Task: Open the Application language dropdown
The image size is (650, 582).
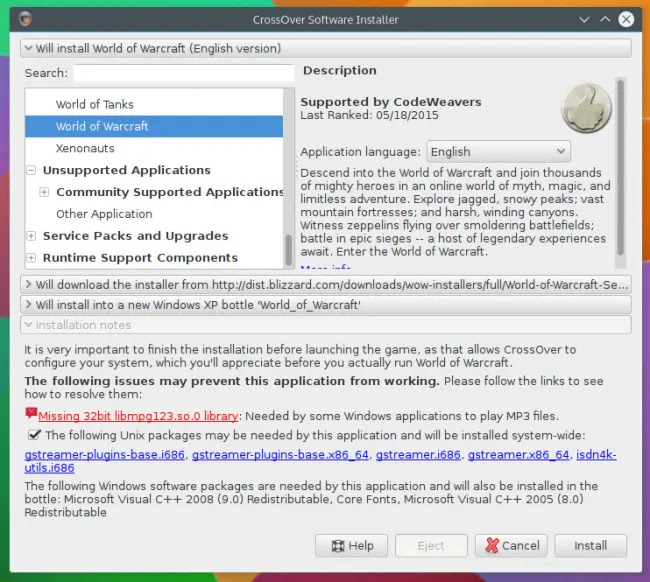Action: pos(498,152)
